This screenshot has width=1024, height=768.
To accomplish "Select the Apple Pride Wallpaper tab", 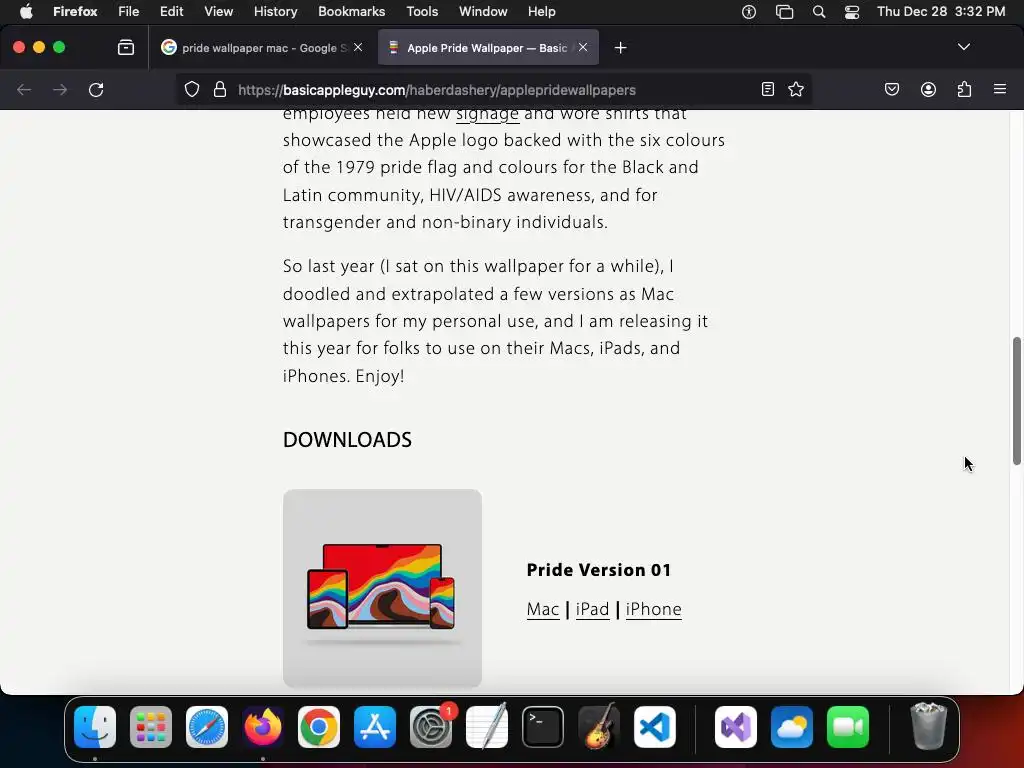I will coord(488,48).
